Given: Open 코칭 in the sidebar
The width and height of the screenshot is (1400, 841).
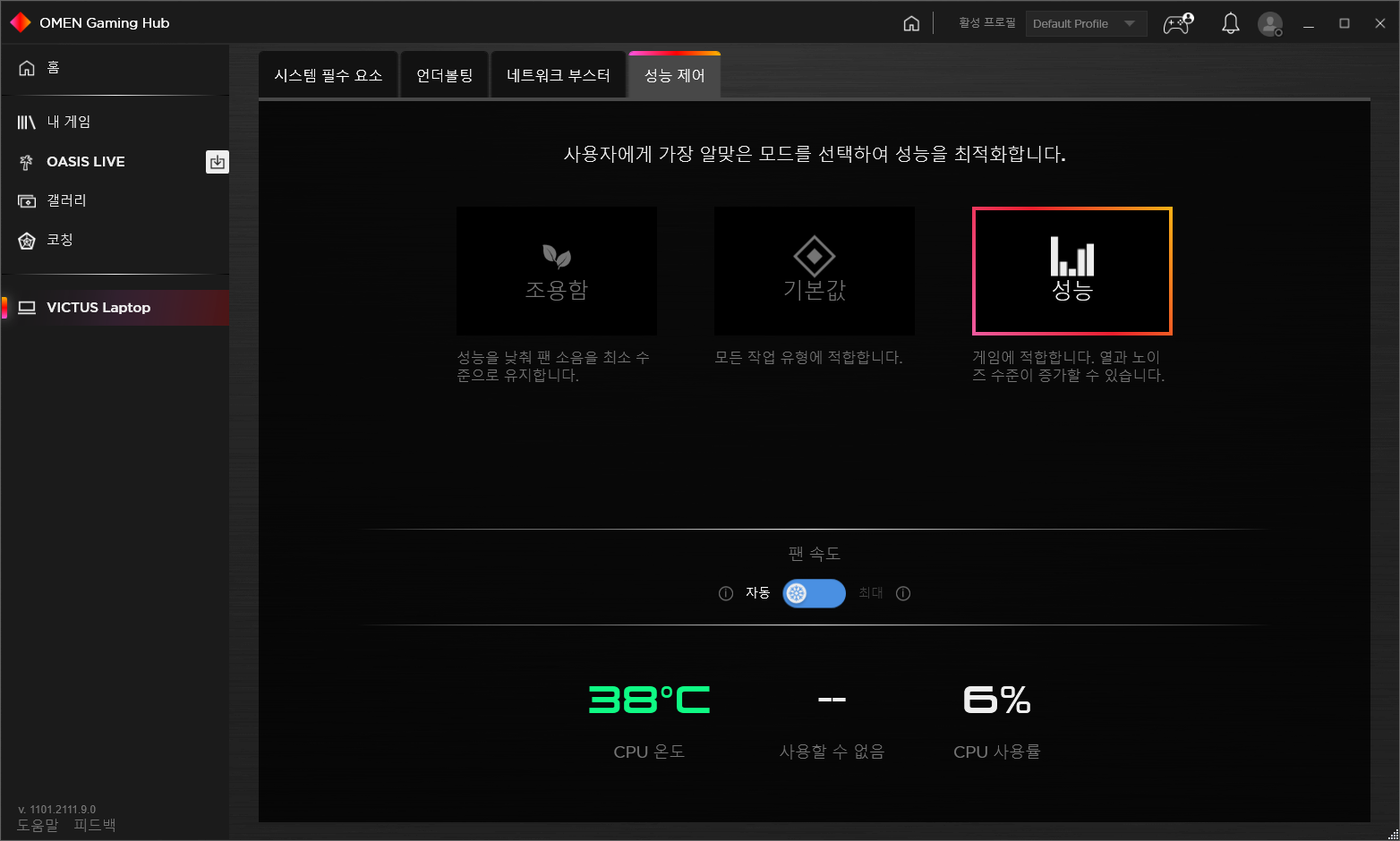Looking at the screenshot, I should coord(115,240).
